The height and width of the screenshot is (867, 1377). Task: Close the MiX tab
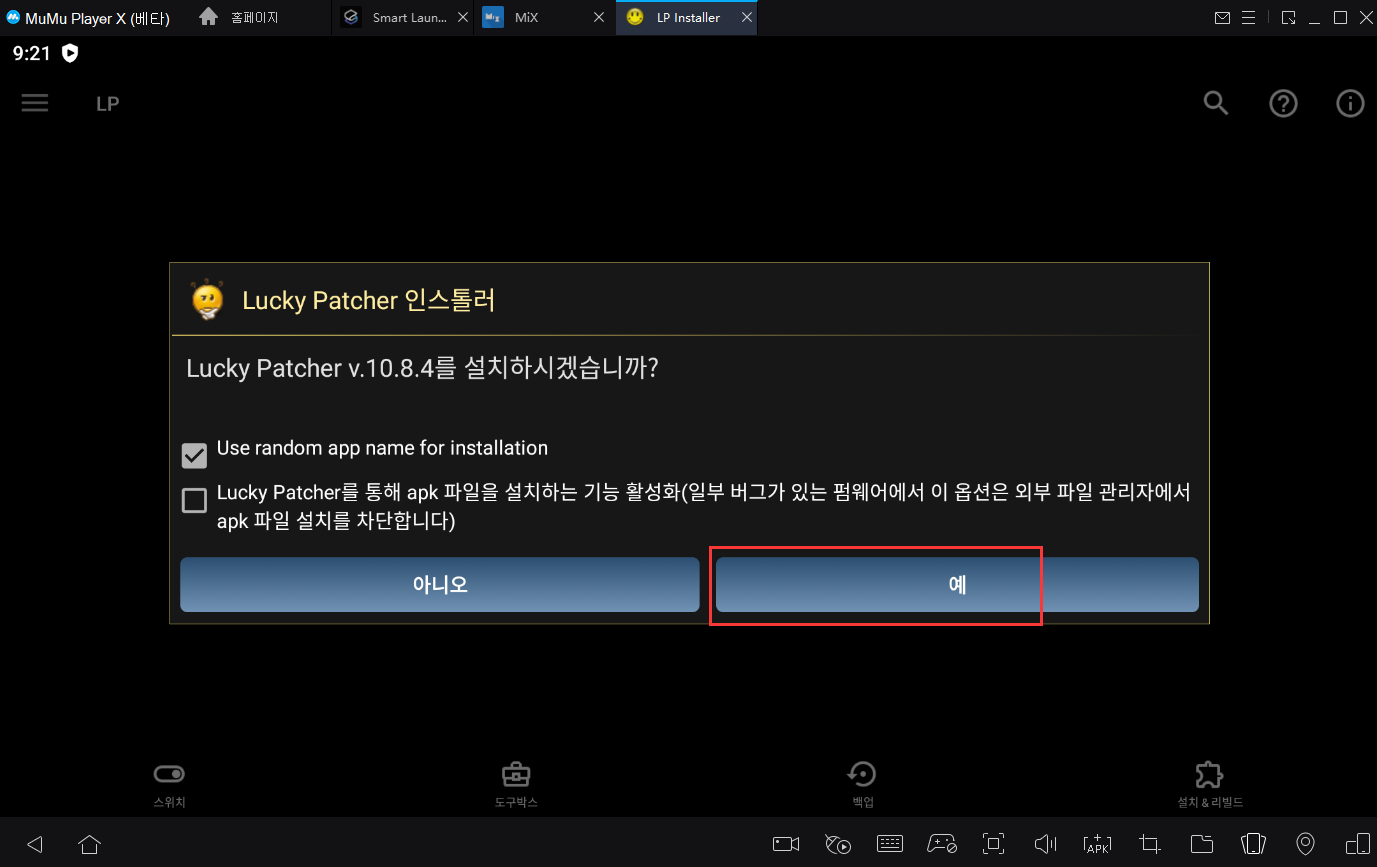tap(599, 17)
